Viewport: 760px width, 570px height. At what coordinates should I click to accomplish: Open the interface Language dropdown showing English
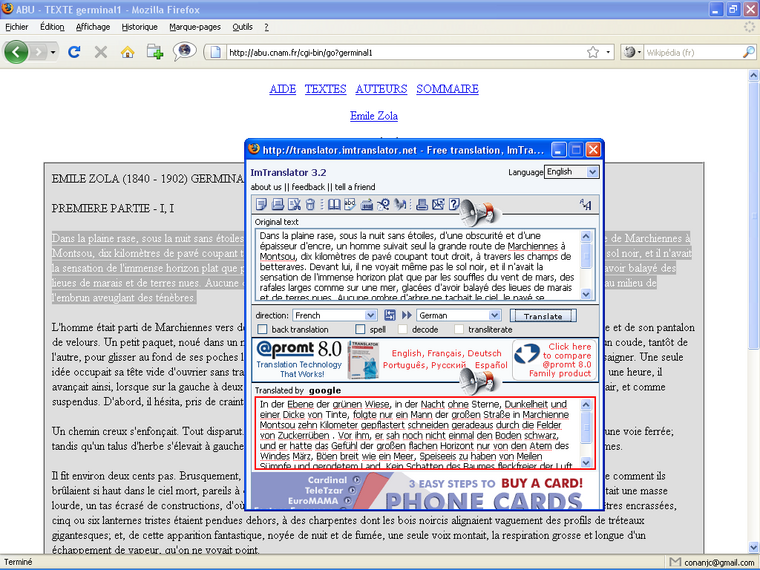(571, 172)
